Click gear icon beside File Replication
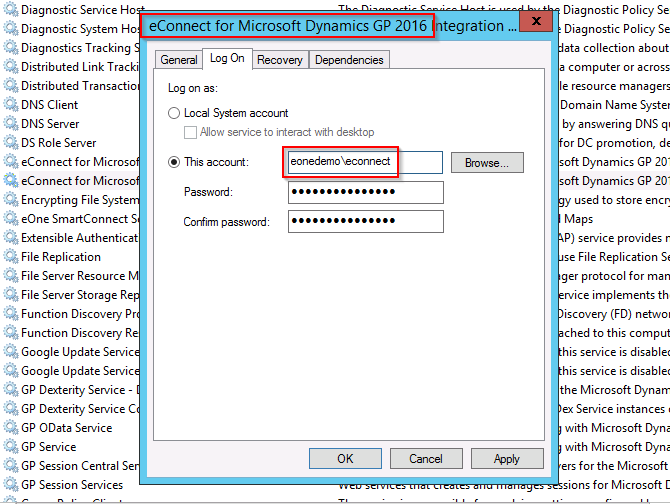 point(10,256)
